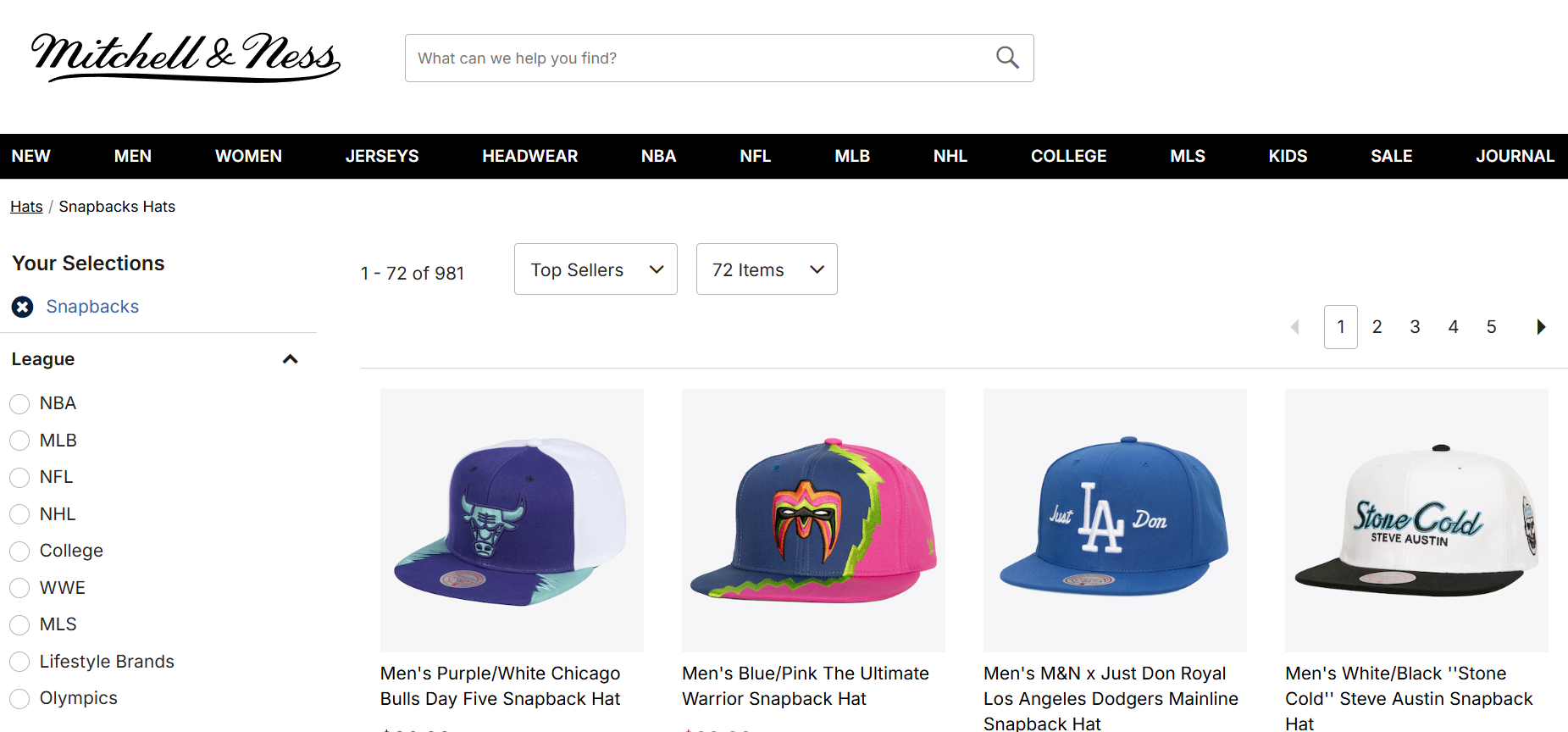The image size is (1568, 732).
Task: Open the JERSEYS menu
Action: coord(382,156)
